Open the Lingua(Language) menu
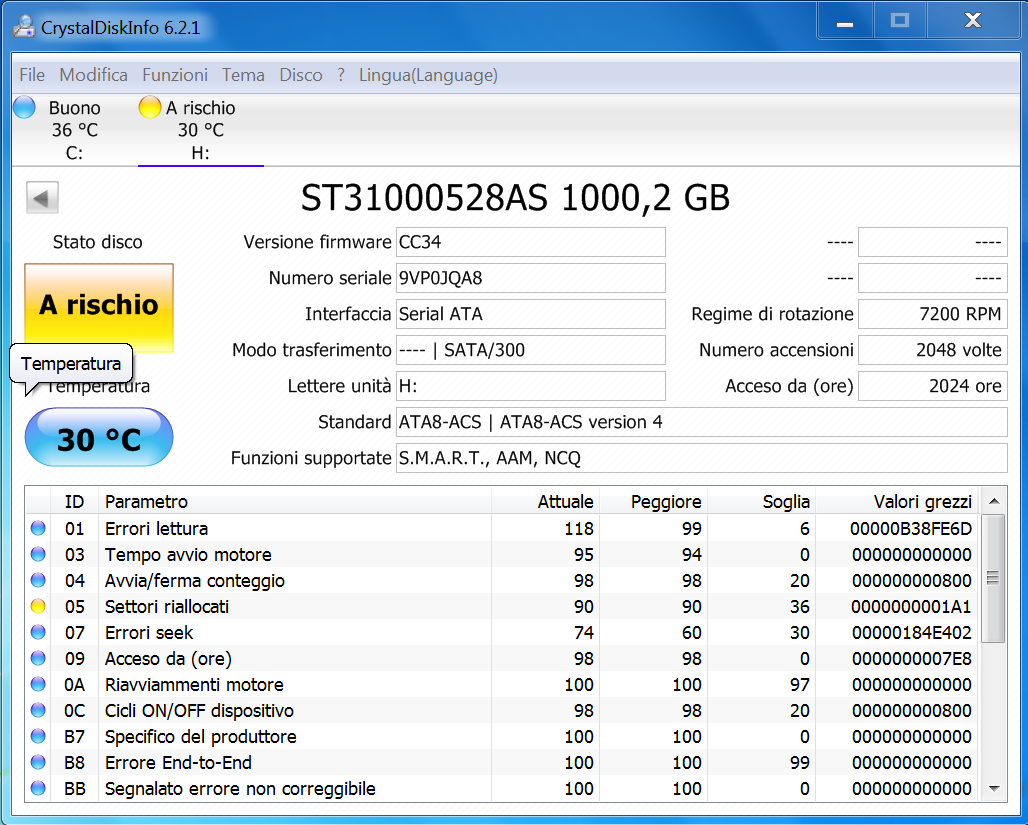The image size is (1028, 825). [x=428, y=75]
